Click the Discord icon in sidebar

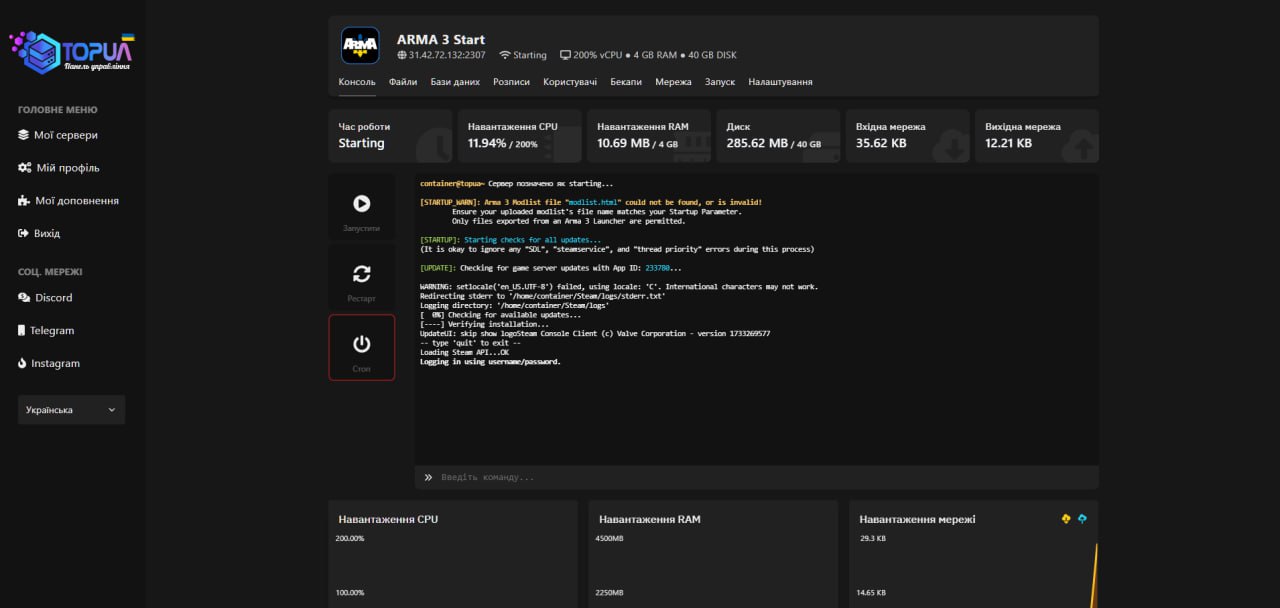pos(24,298)
